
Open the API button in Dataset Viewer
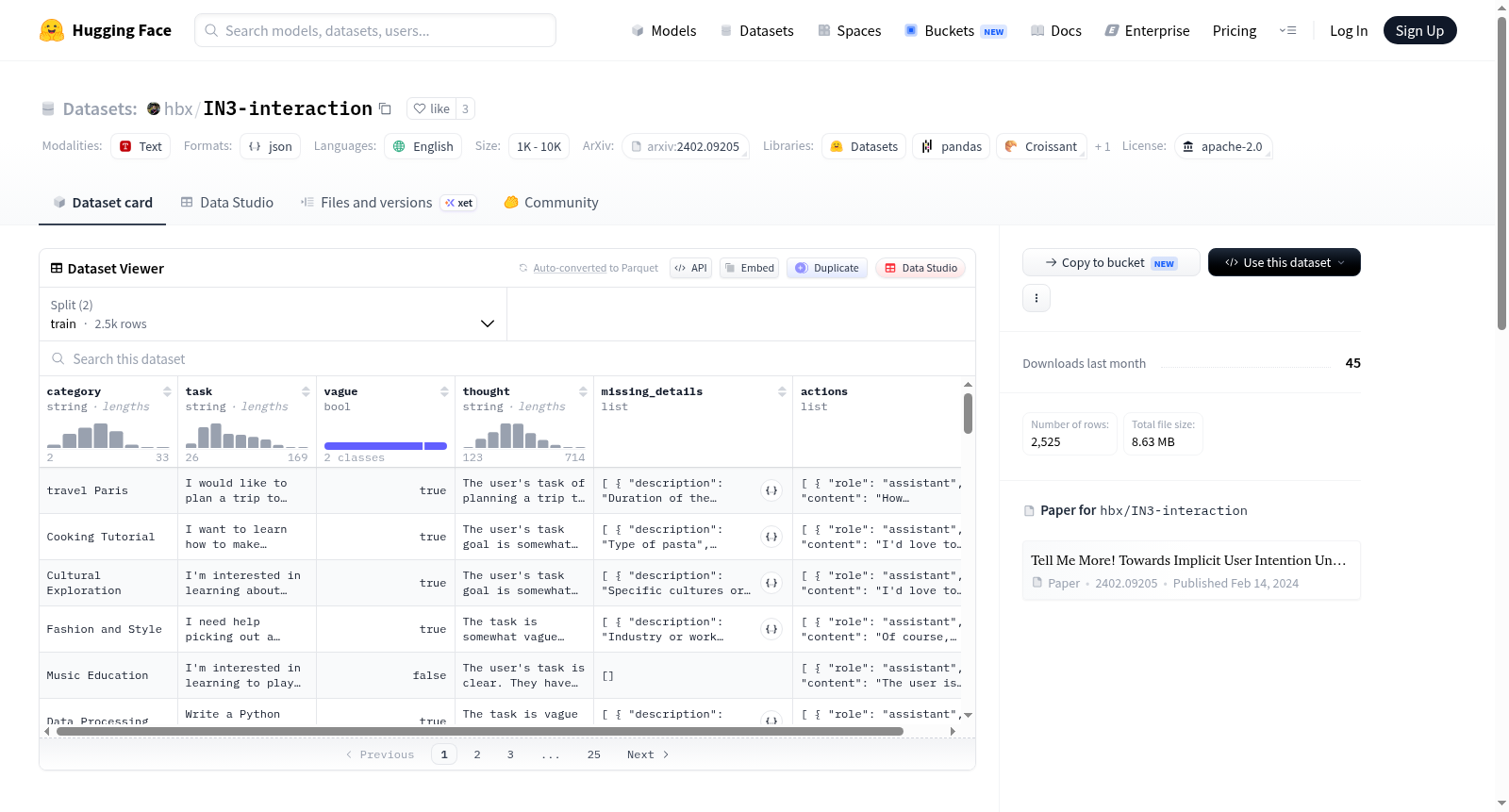pyautogui.click(x=690, y=268)
